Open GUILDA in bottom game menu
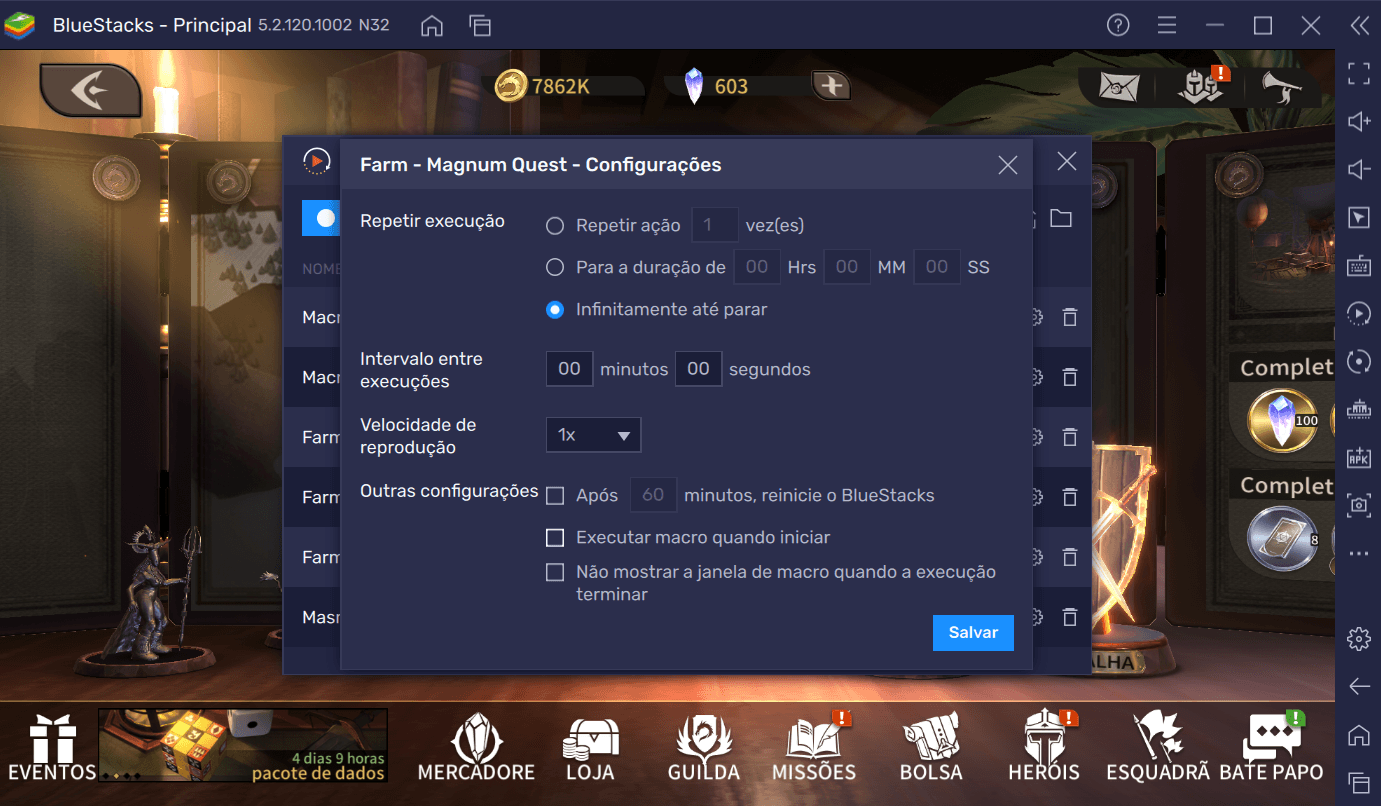This screenshot has height=806, width=1381. (704, 748)
